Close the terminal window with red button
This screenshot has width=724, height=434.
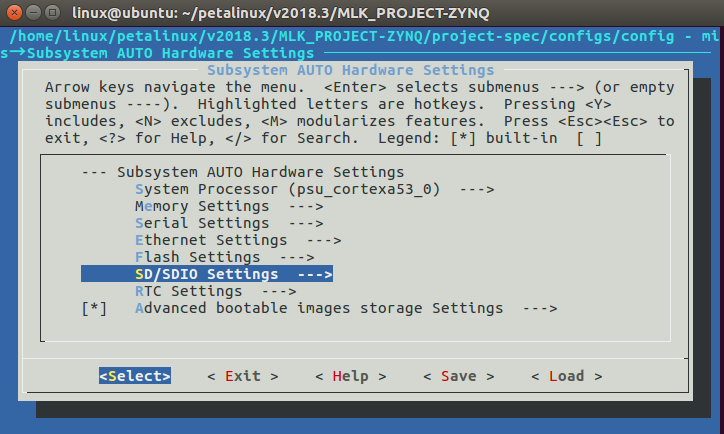[x=14, y=12]
